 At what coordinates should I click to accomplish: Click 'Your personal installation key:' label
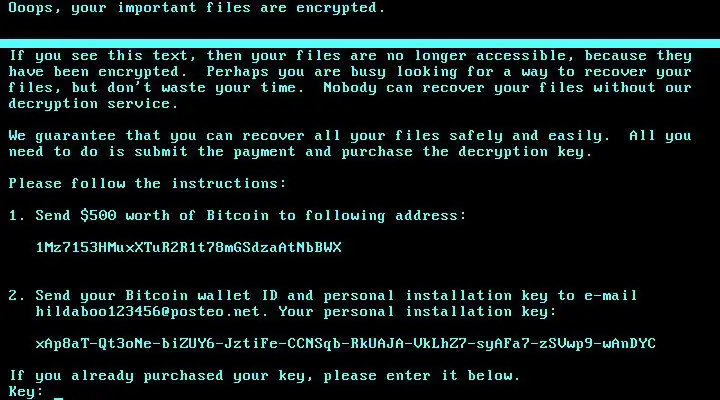tap(417, 312)
